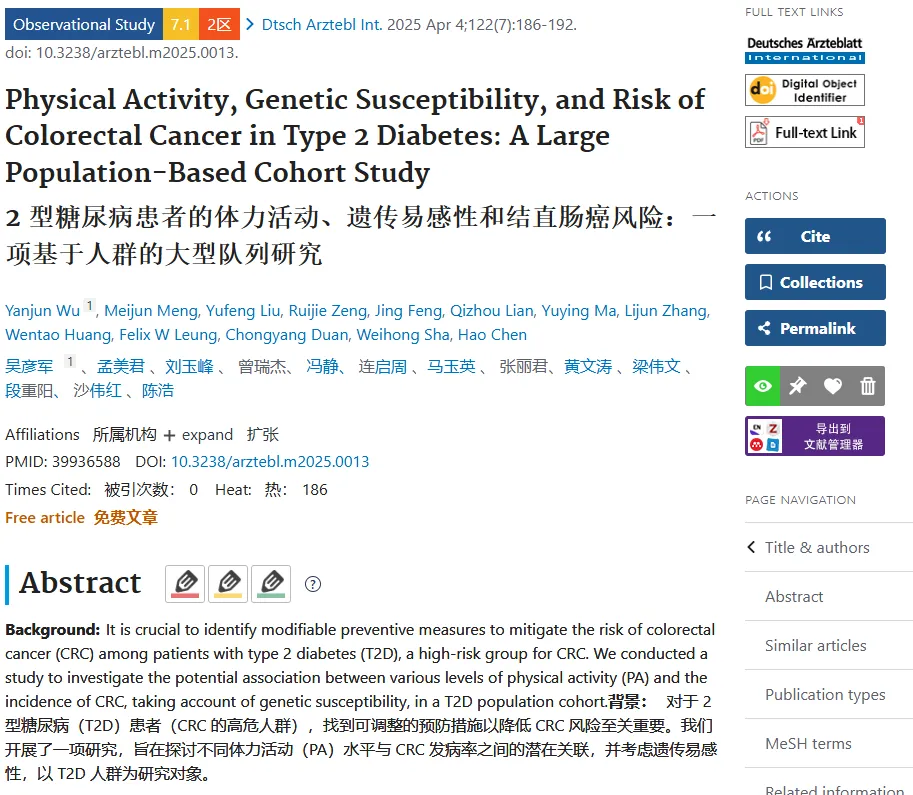
Task: Open the abstract help question mark
Action: pos(313,584)
